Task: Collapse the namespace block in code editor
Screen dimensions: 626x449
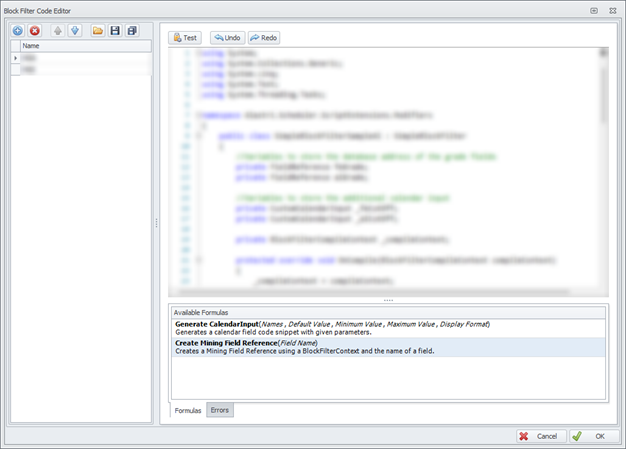Action: pyautogui.click(x=198, y=115)
